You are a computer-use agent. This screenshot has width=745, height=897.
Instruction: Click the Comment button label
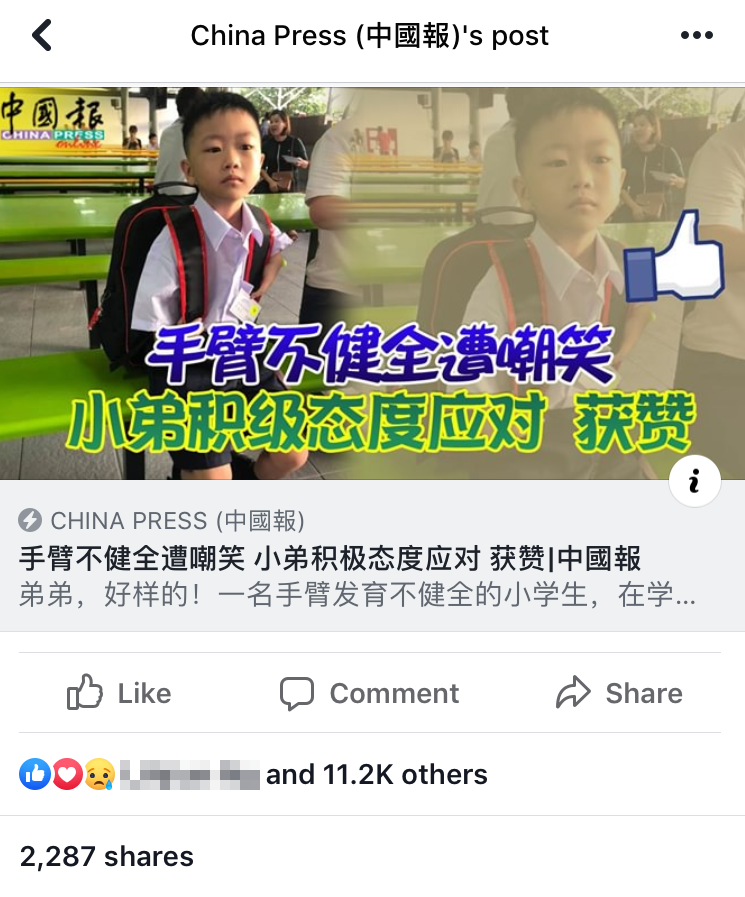[x=394, y=693]
